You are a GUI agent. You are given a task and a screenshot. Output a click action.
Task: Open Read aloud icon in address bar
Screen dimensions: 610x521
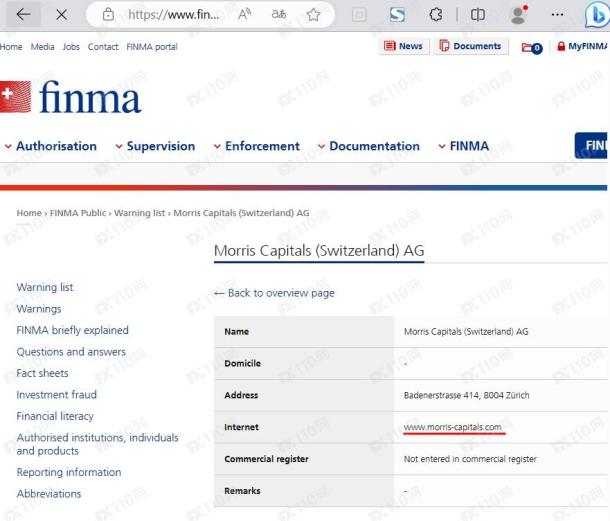pos(244,15)
